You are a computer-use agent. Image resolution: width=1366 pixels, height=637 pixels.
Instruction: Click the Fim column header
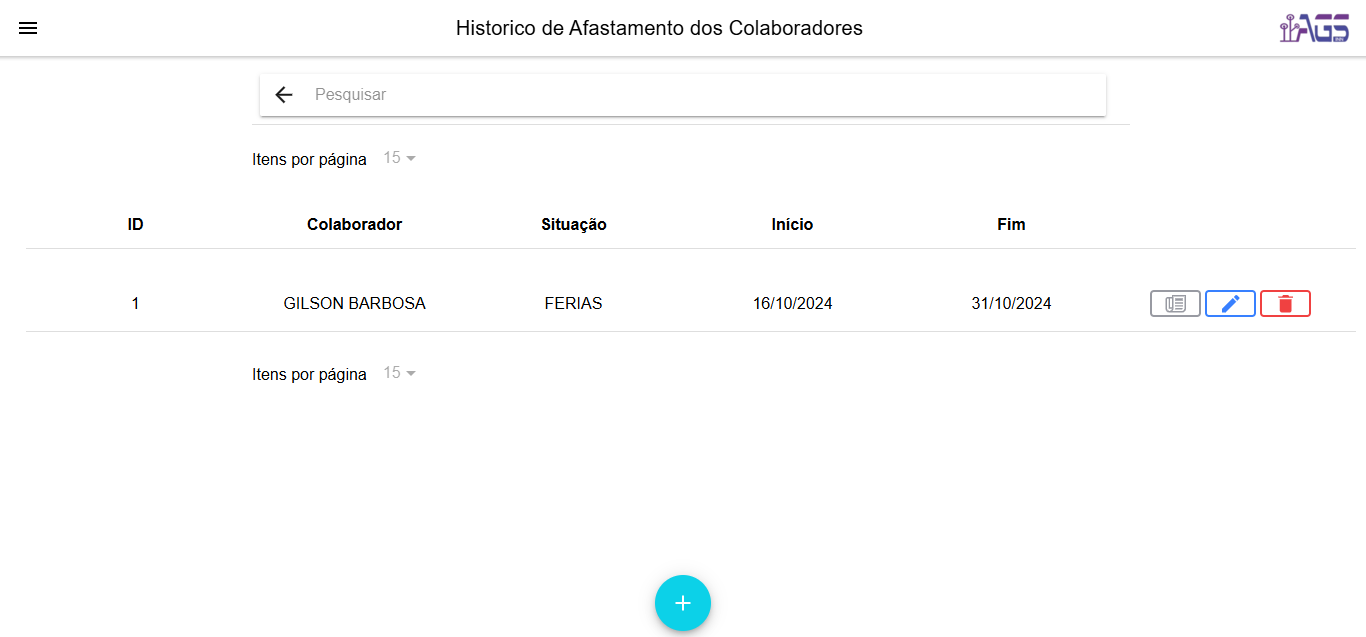1011,225
